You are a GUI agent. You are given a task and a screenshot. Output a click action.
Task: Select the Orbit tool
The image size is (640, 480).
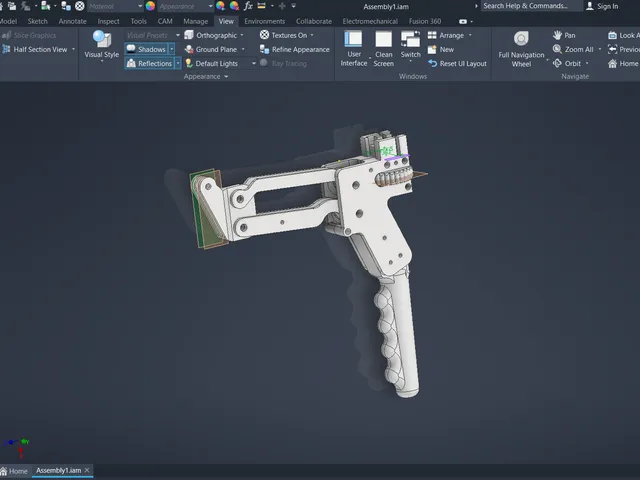557,64
